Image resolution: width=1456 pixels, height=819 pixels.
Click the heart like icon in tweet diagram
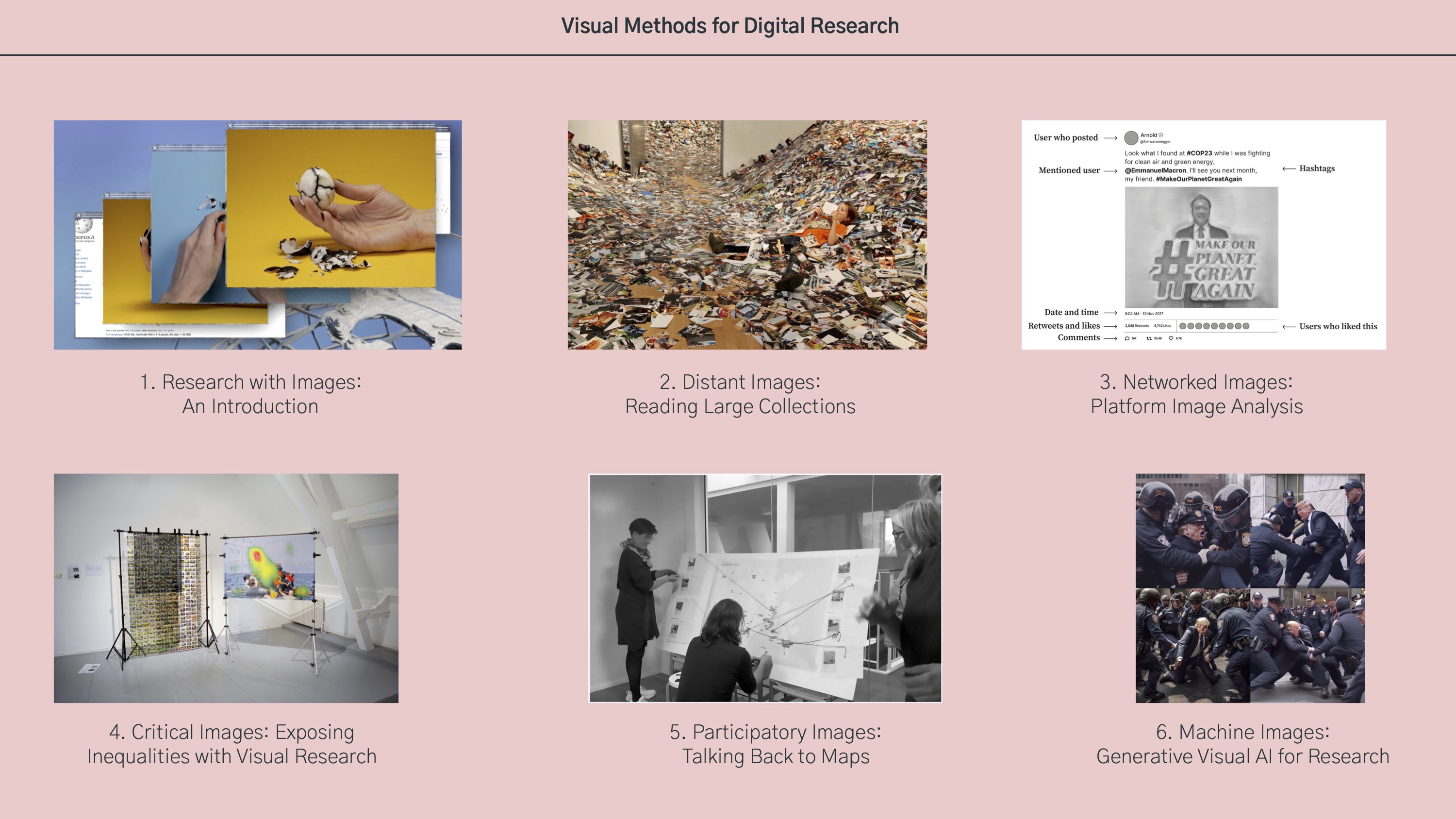(1171, 338)
